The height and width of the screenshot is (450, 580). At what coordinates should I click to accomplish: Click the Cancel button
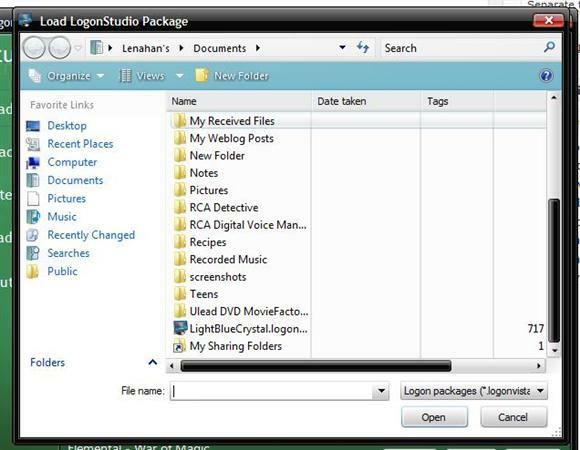pos(513,417)
